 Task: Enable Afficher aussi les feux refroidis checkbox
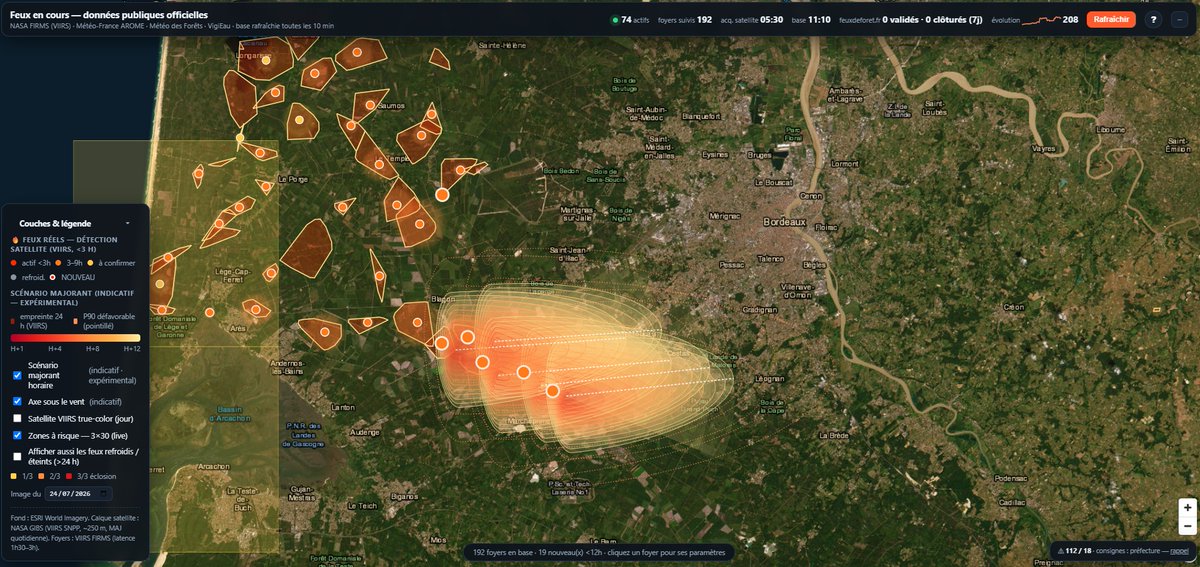(x=17, y=456)
